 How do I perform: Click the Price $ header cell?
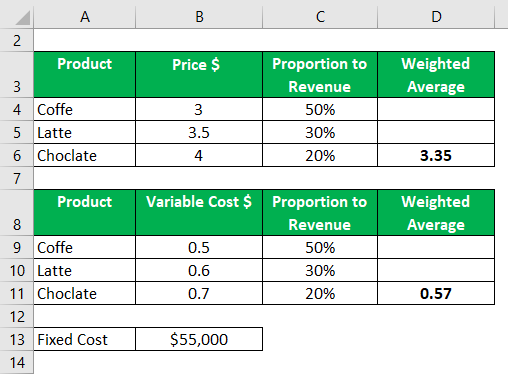click(199, 75)
